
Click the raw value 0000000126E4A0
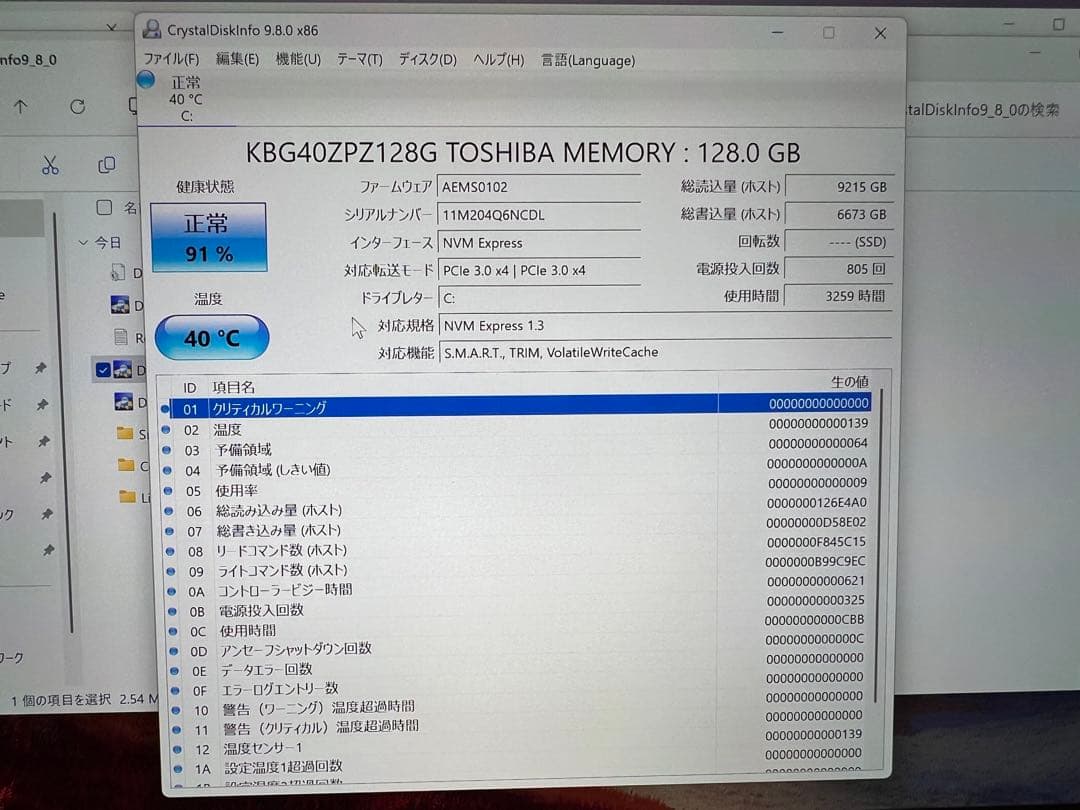[817, 503]
